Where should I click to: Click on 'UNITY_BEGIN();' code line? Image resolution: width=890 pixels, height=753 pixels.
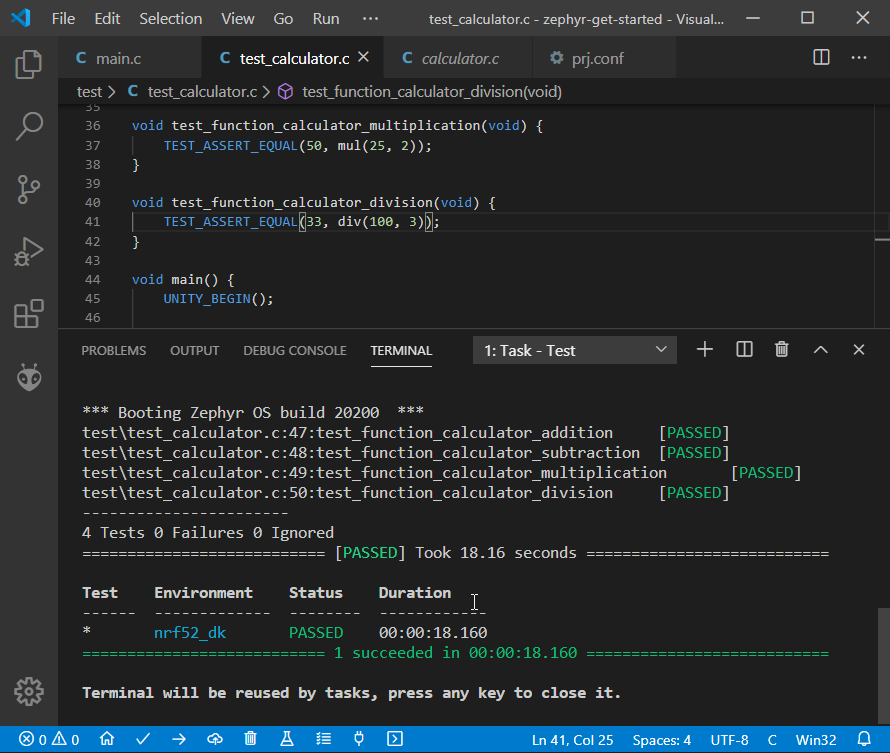pyautogui.click(x=219, y=298)
